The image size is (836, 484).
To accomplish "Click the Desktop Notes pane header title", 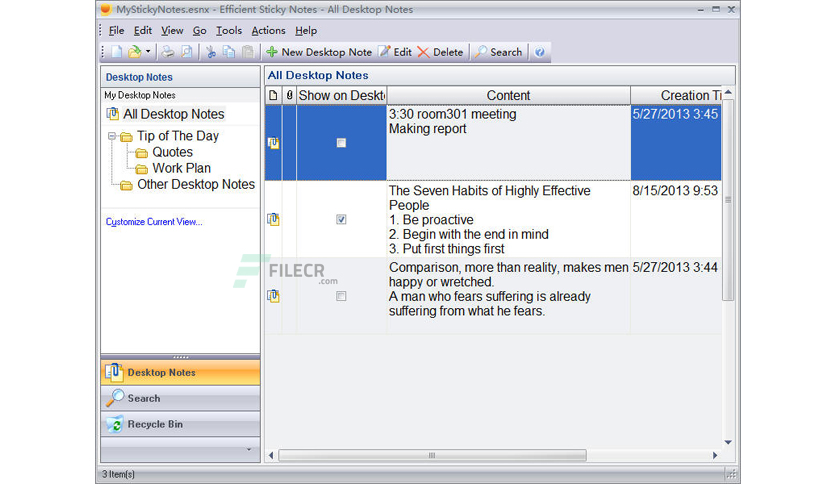I will click(x=139, y=77).
